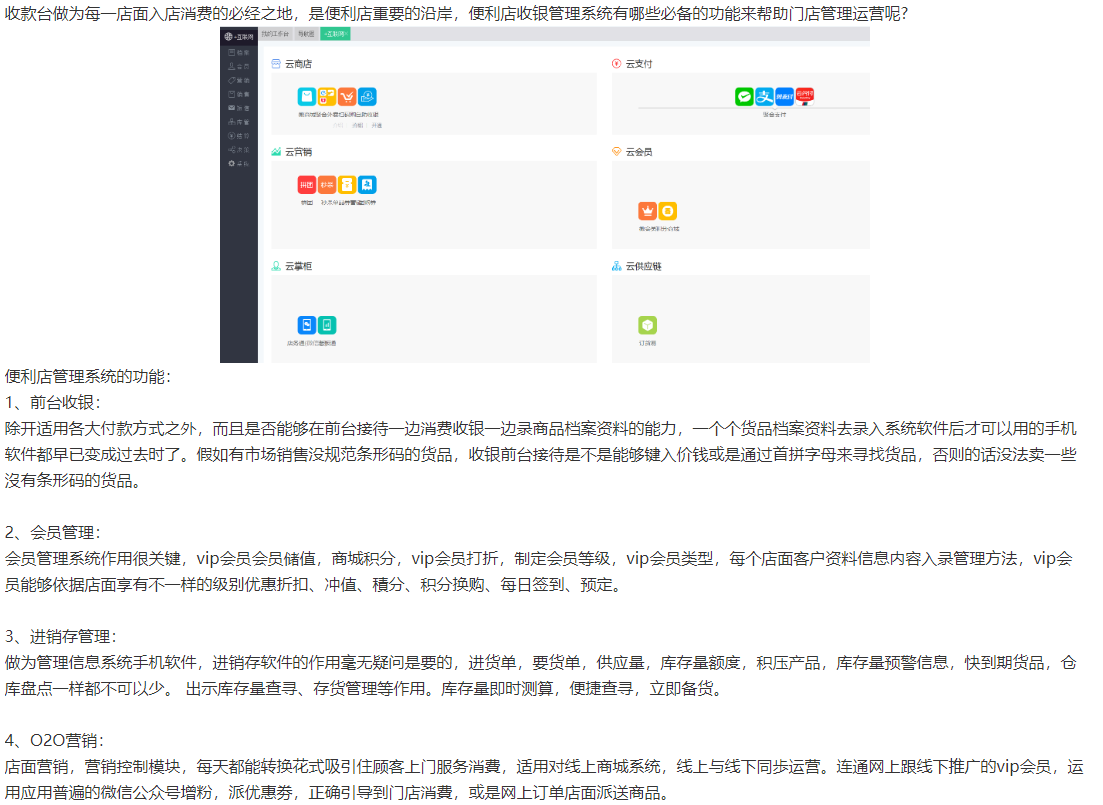Click the 开通 link under 云商店 icons
This screenshot has width=1103, height=805.
[x=376, y=125]
